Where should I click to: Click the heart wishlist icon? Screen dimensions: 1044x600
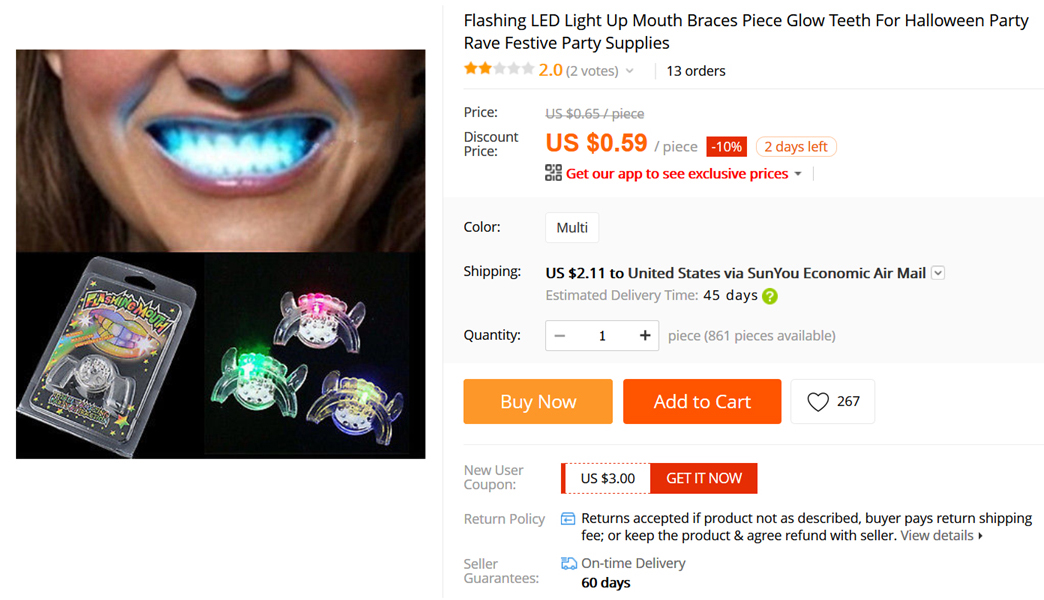tap(818, 401)
